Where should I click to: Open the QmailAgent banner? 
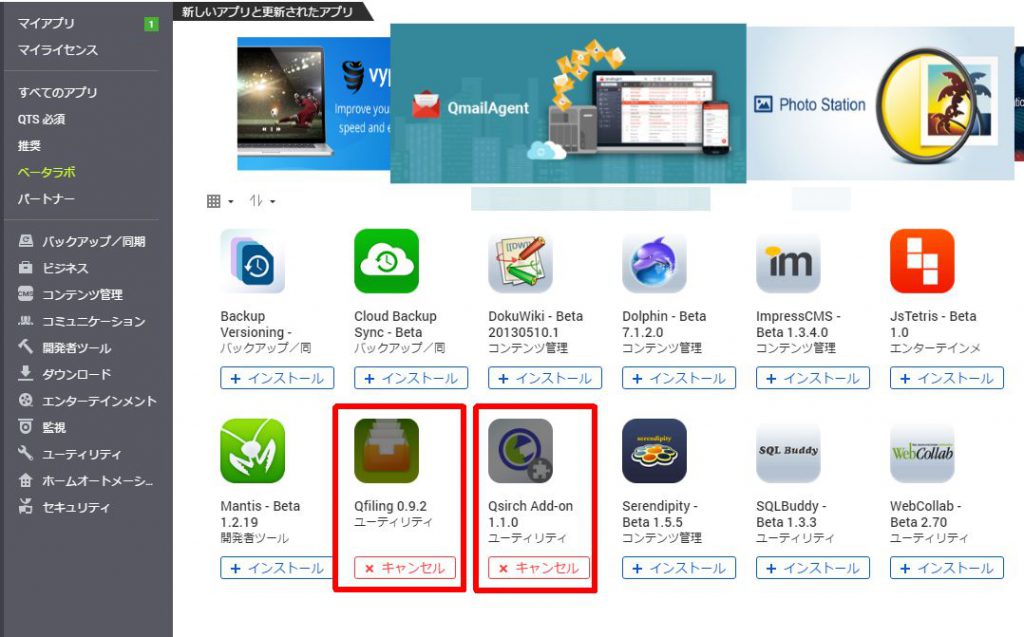[568, 103]
